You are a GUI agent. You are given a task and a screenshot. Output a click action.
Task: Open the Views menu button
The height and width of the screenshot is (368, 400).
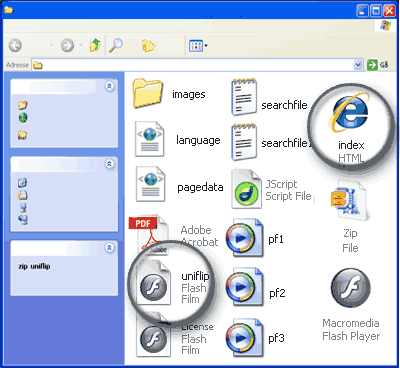tap(198, 46)
